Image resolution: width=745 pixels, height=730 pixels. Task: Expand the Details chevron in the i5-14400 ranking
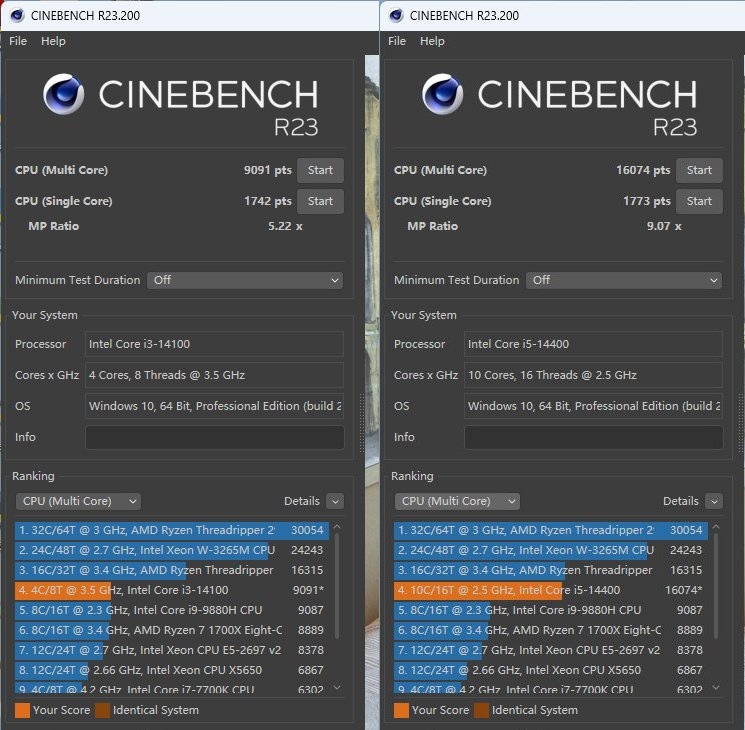click(713, 501)
